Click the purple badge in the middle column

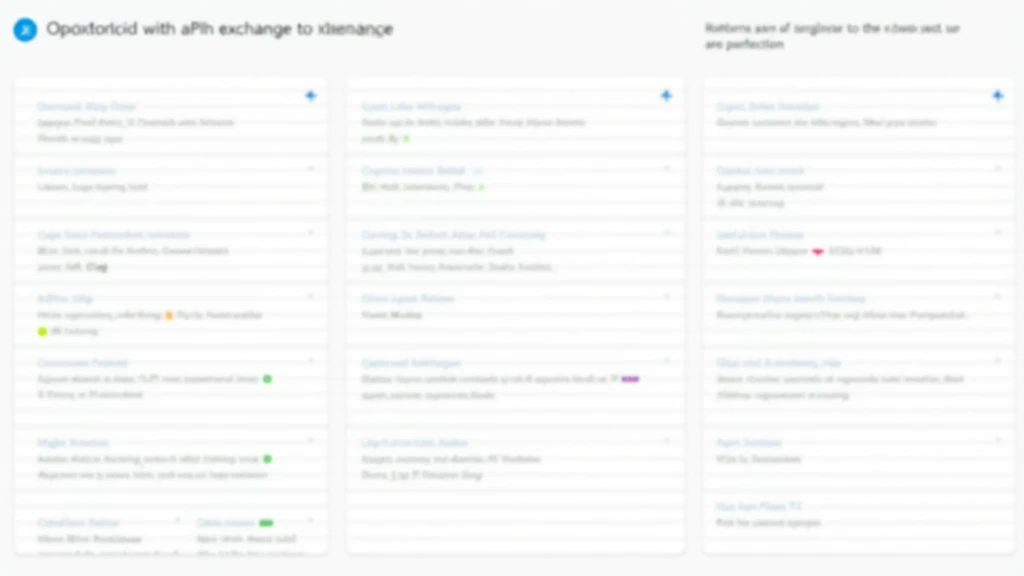coord(630,379)
